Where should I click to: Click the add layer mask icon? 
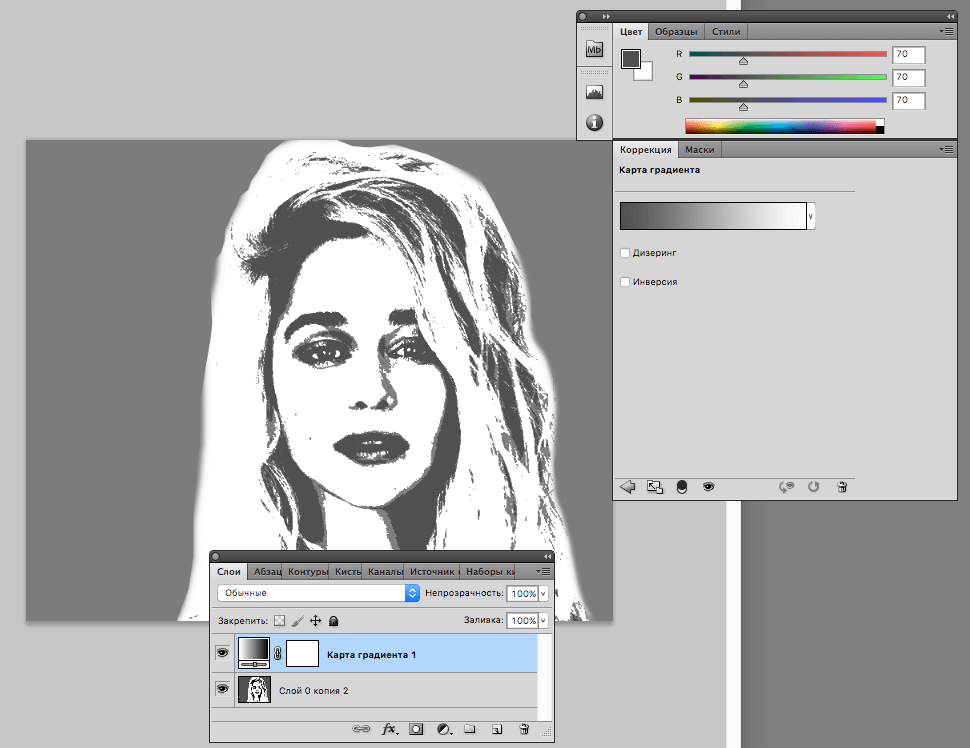point(416,730)
